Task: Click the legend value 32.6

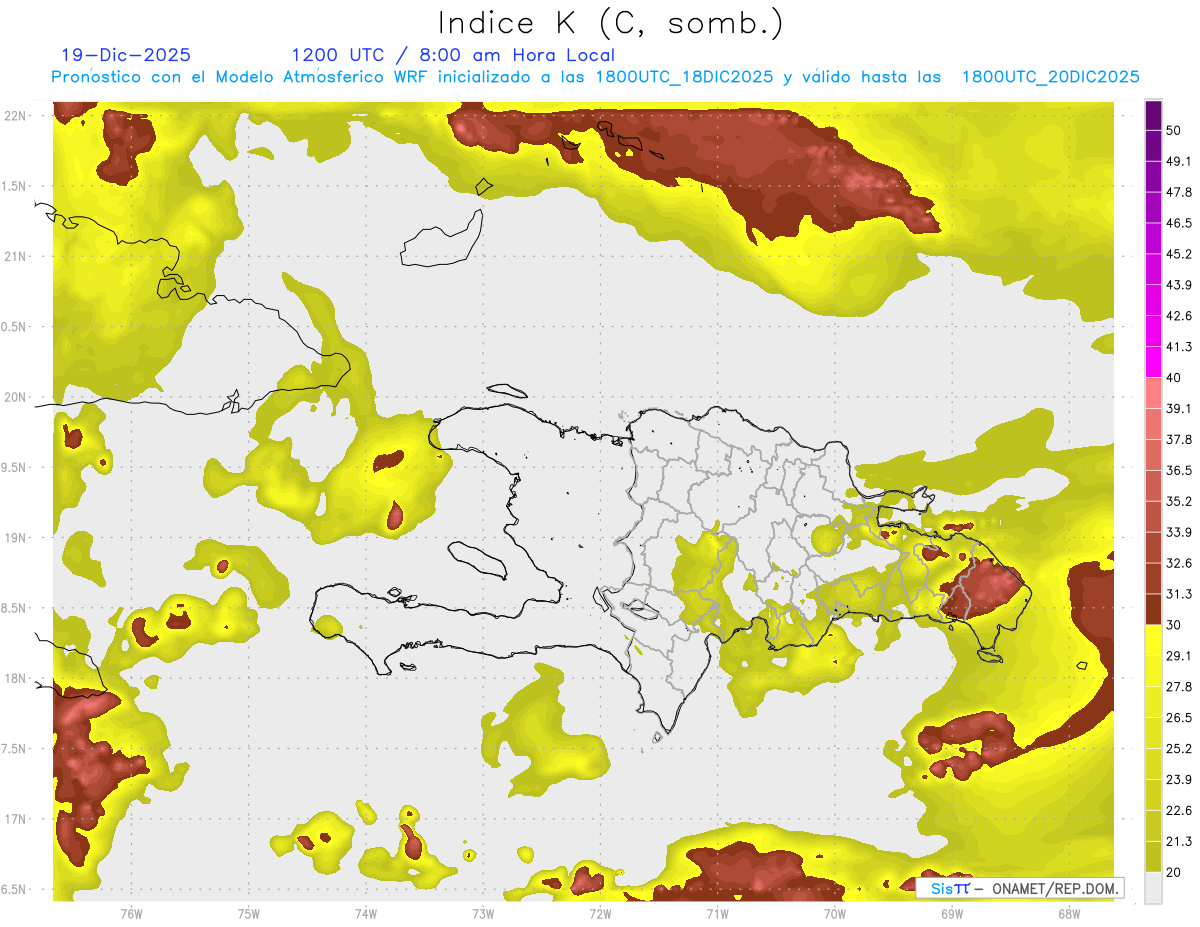Action: pos(1179,564)
